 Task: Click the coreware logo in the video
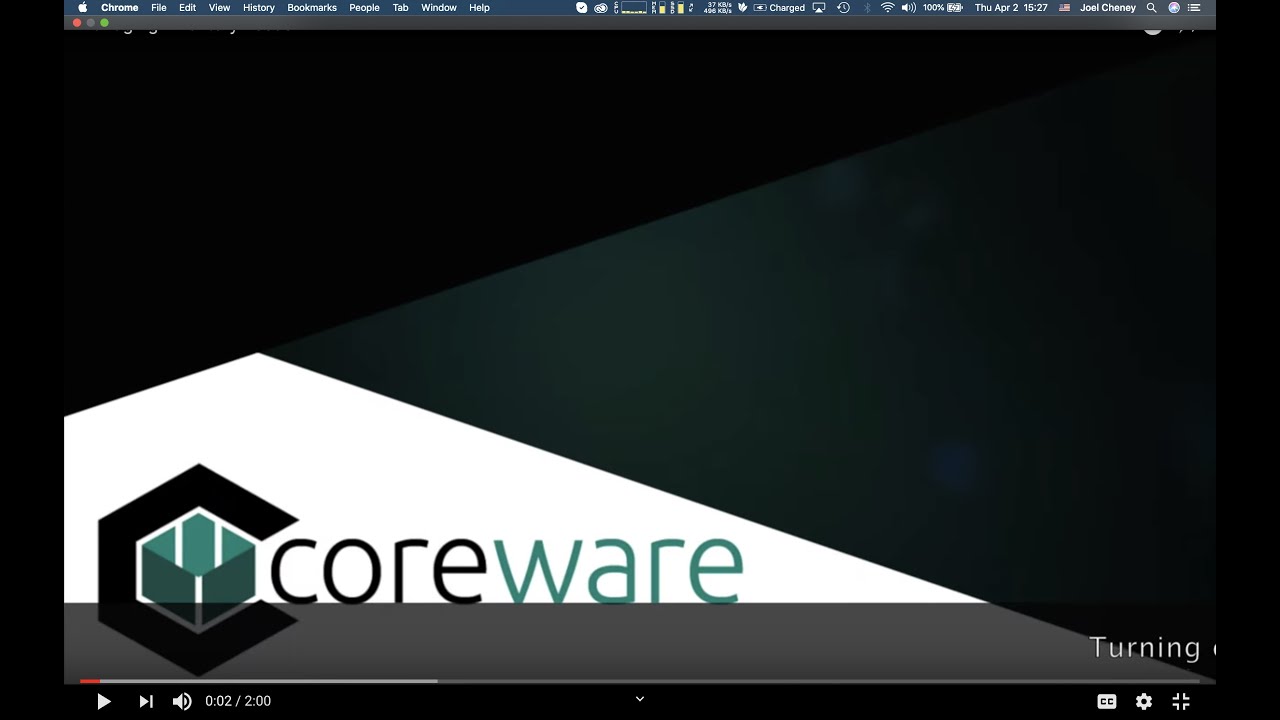[x=420, y=569]
